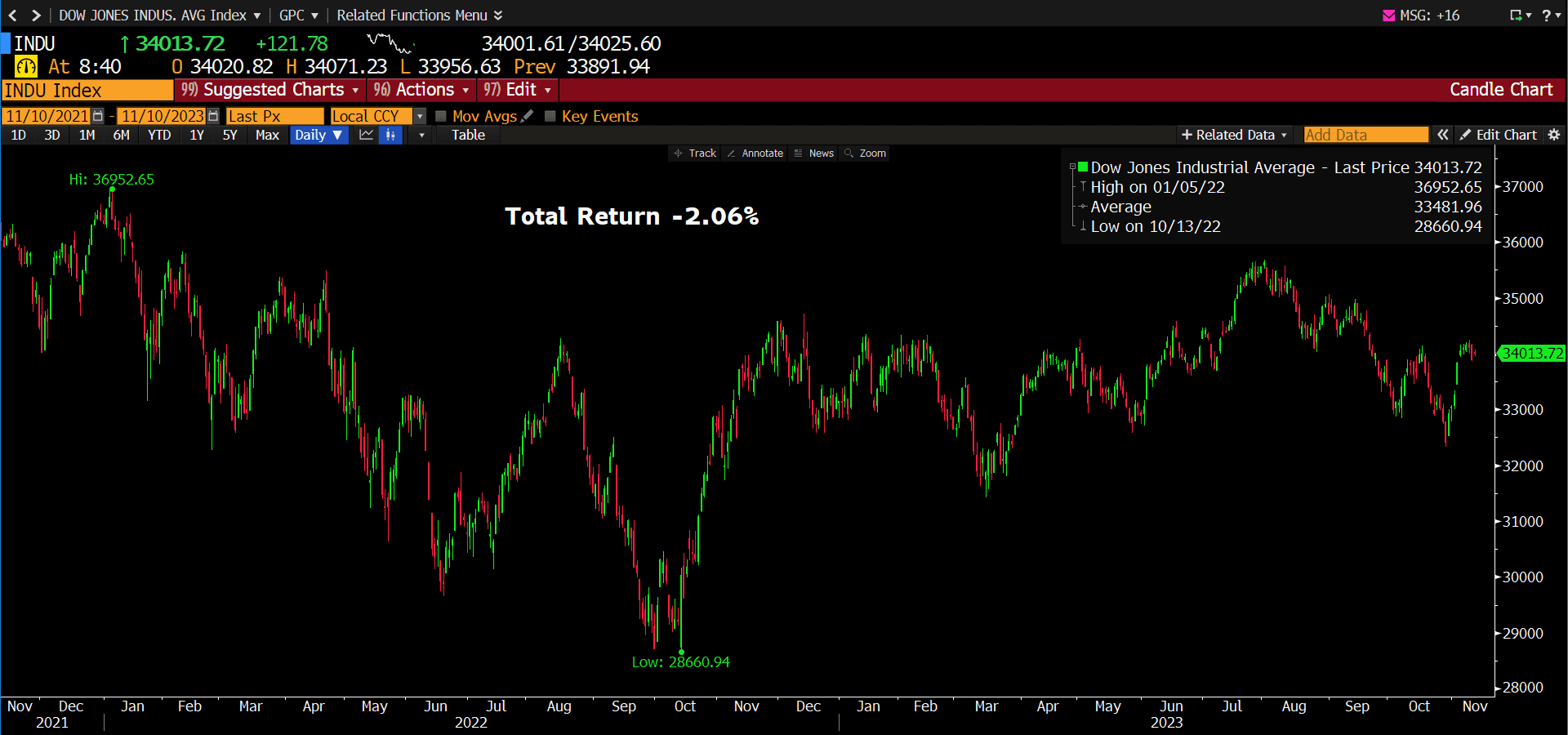Open the chart type dropdown arrow
The width and height of the screenshot is (1568, 735).
tap(421, 135)
